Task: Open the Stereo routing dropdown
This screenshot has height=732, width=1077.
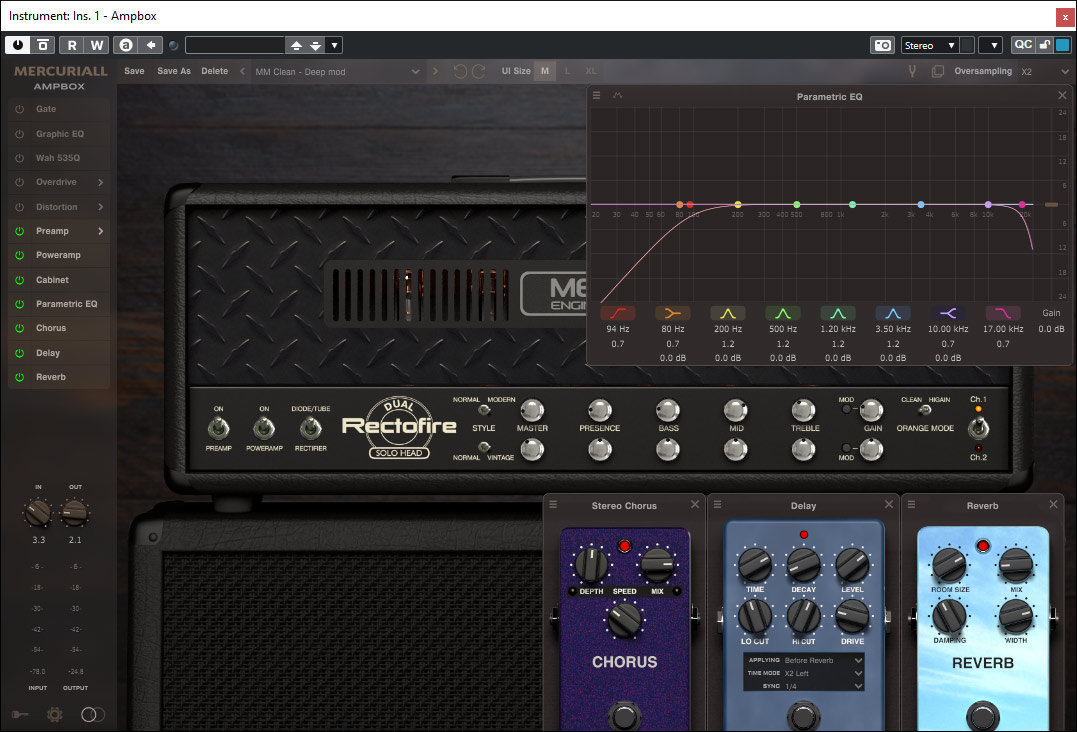Action: pyautogui.click(x=929, y=45)
